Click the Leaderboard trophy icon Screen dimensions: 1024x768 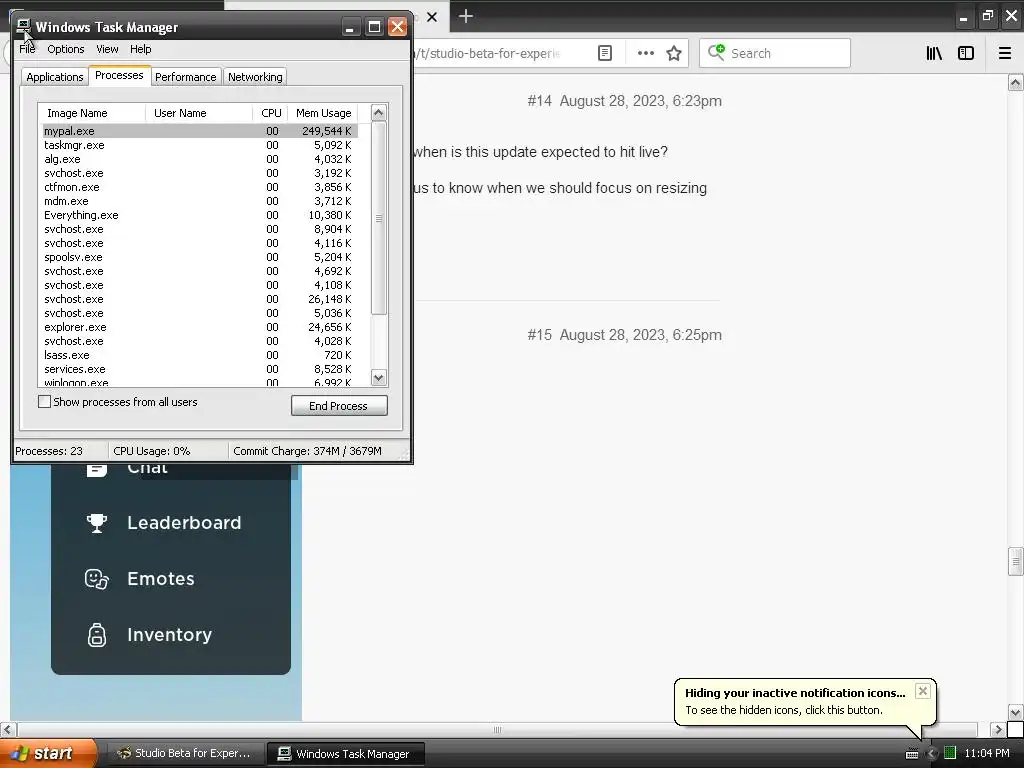point(97,522)
